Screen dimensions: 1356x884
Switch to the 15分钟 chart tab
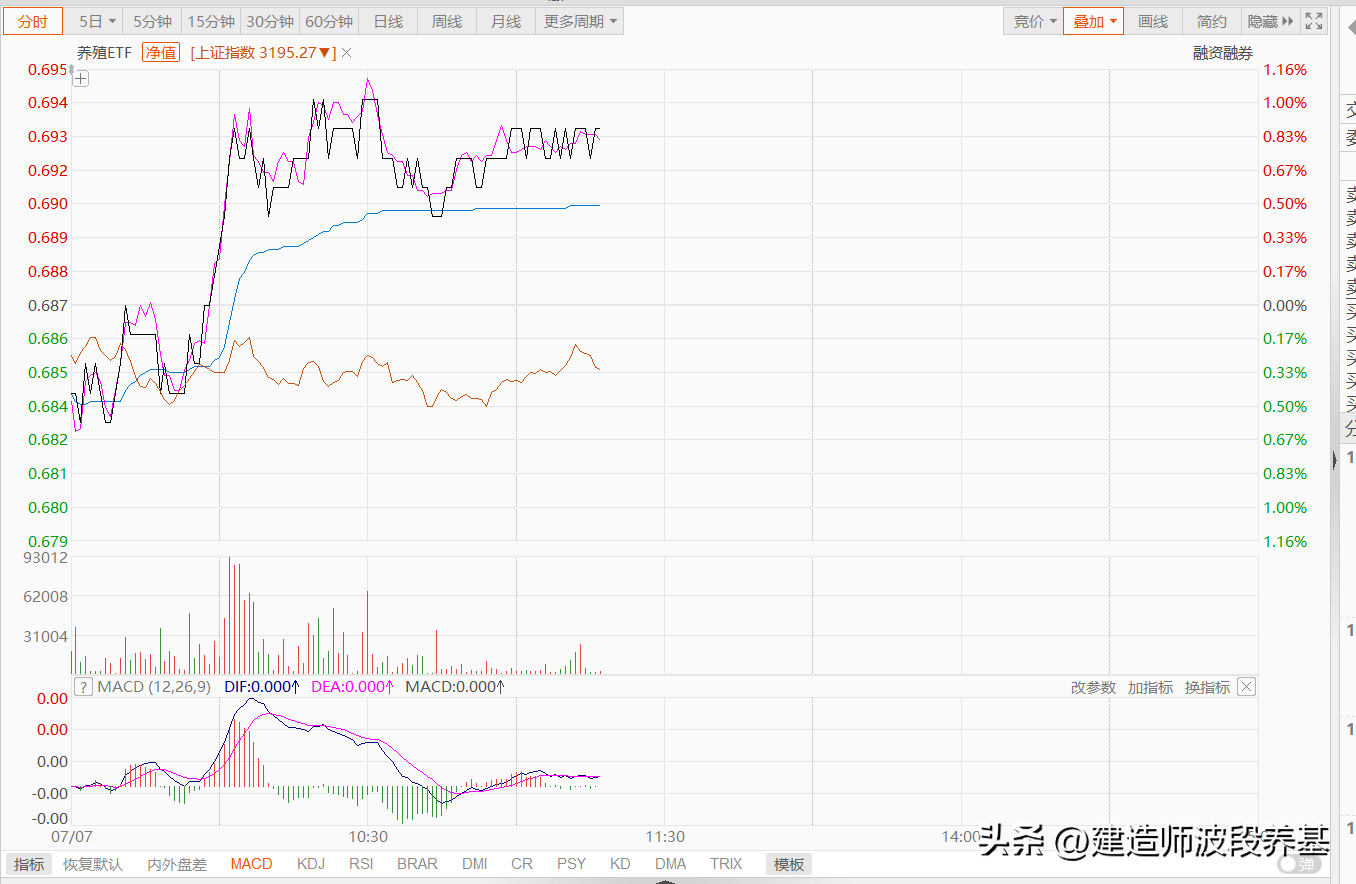[211, 21]
